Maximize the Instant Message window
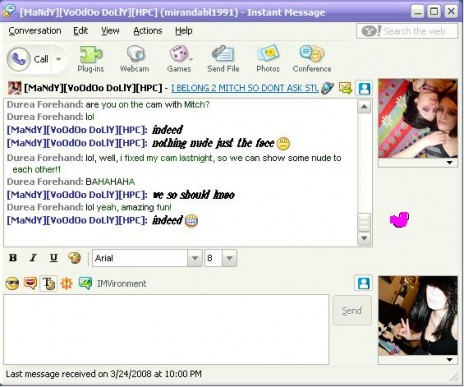 point(434,12)
